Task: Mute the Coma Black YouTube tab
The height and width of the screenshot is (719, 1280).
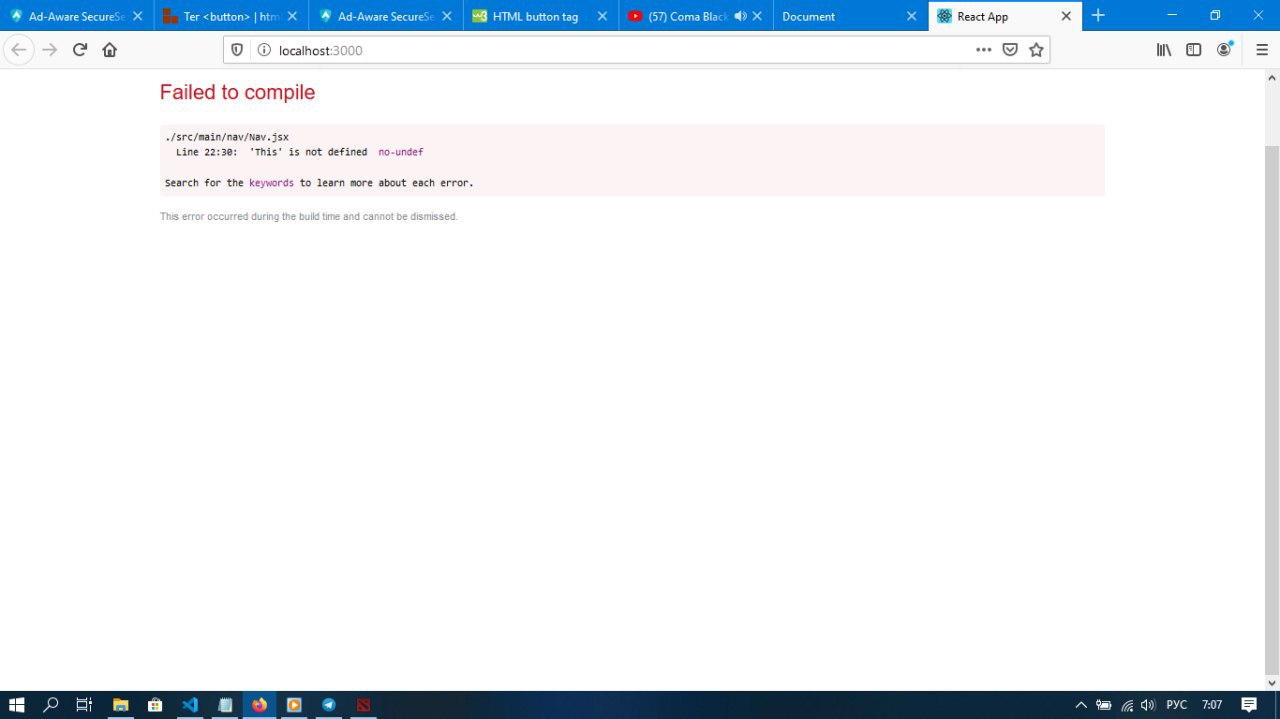Action: (x=740, y=16)
